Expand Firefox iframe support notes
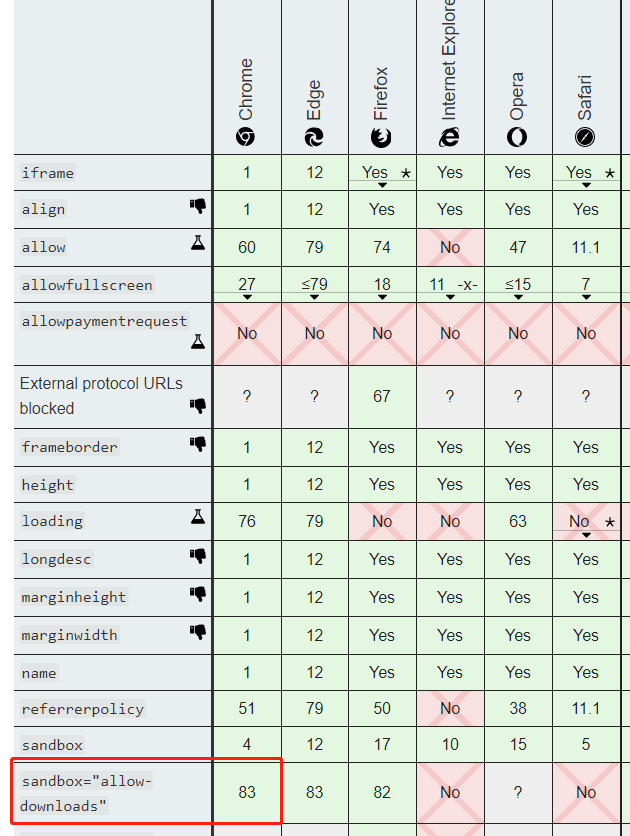 (x=382, y=184)
